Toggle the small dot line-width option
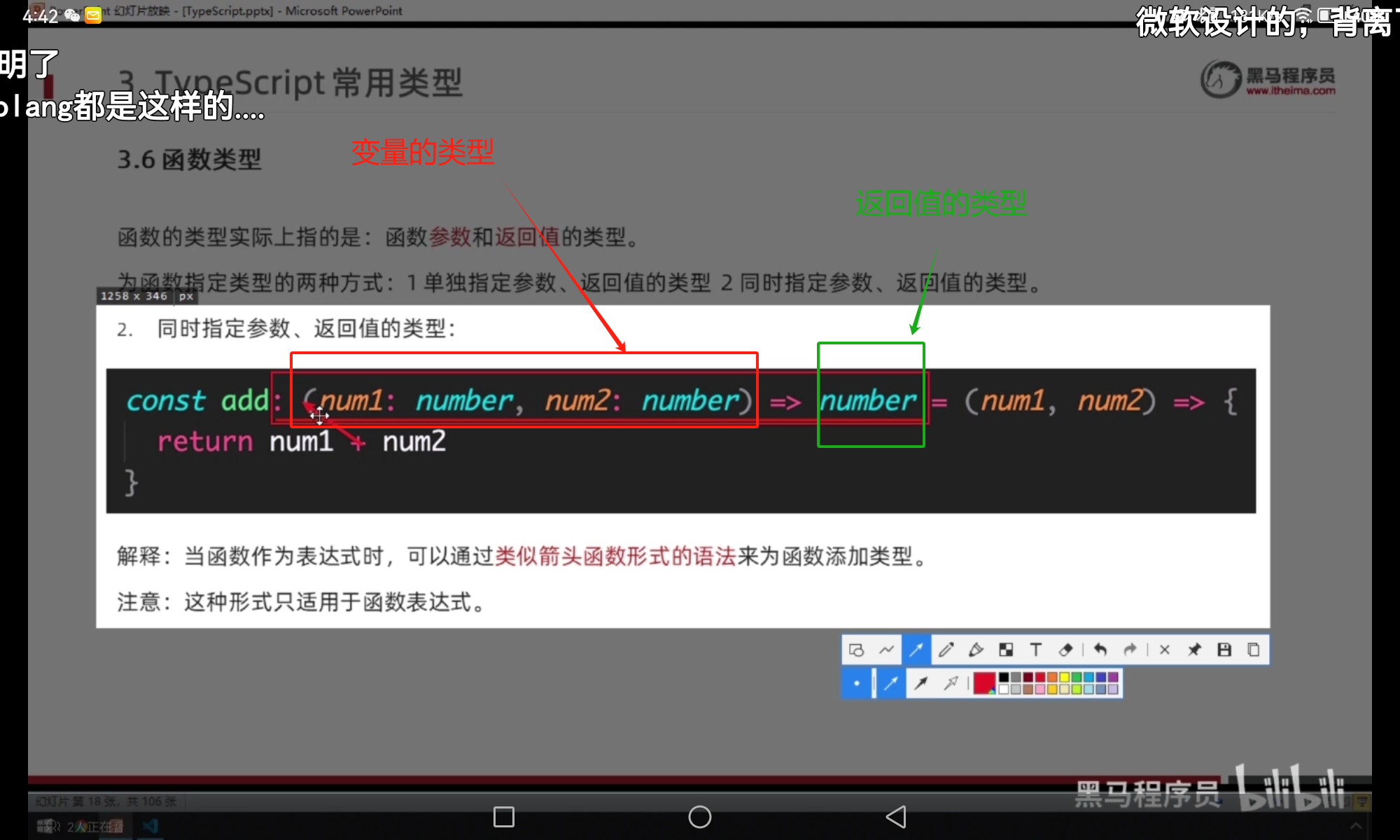1400x840 pixels. (857, 683)
